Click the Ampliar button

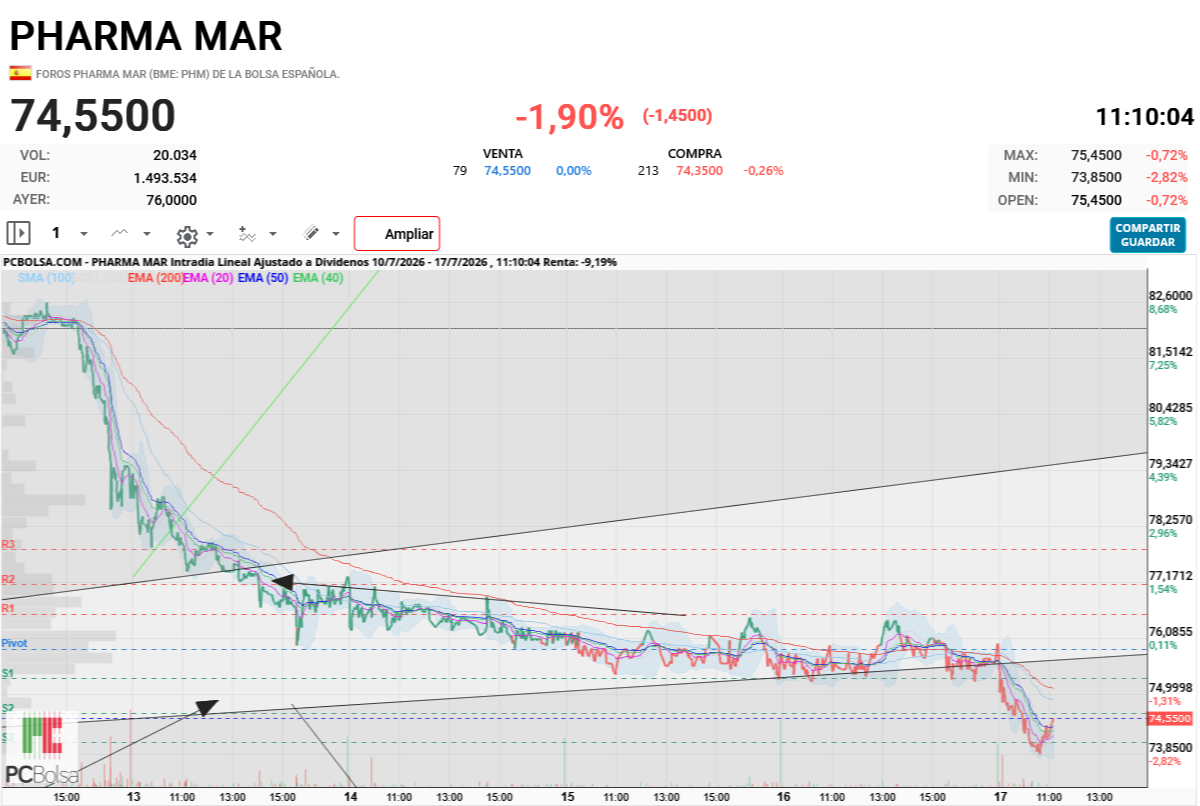tap(397, 234)
